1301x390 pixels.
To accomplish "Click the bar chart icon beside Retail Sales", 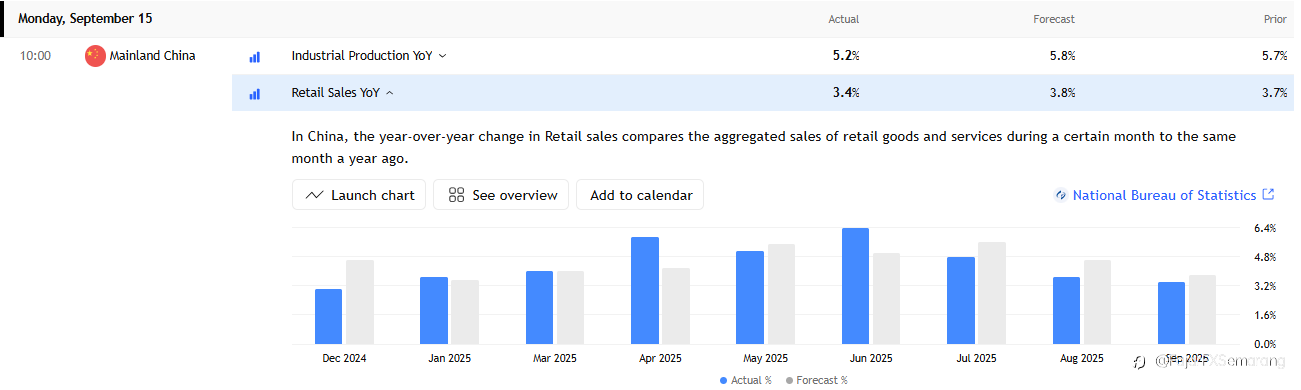I will tap(254, 94).
